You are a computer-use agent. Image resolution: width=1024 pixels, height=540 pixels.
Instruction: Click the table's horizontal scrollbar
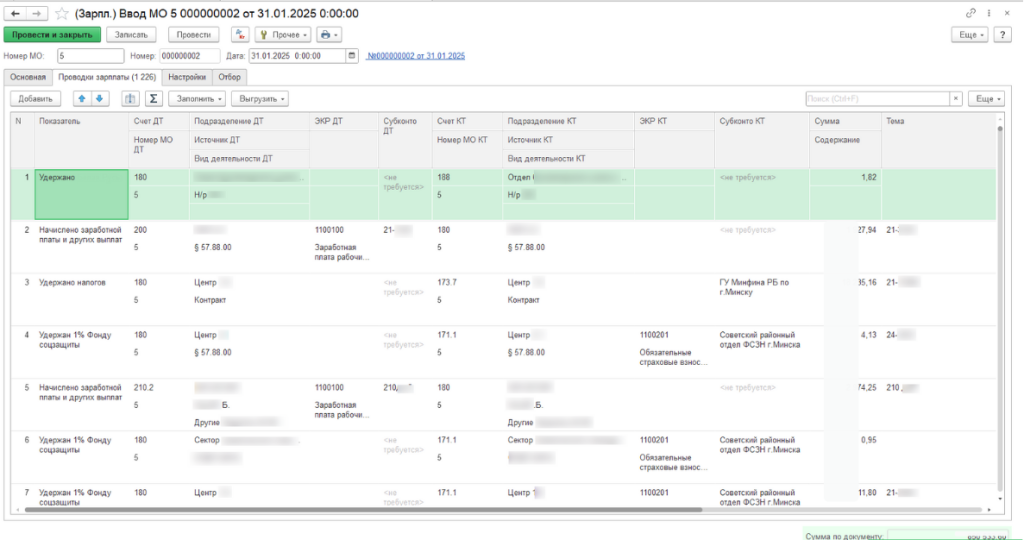pos(400,509)
